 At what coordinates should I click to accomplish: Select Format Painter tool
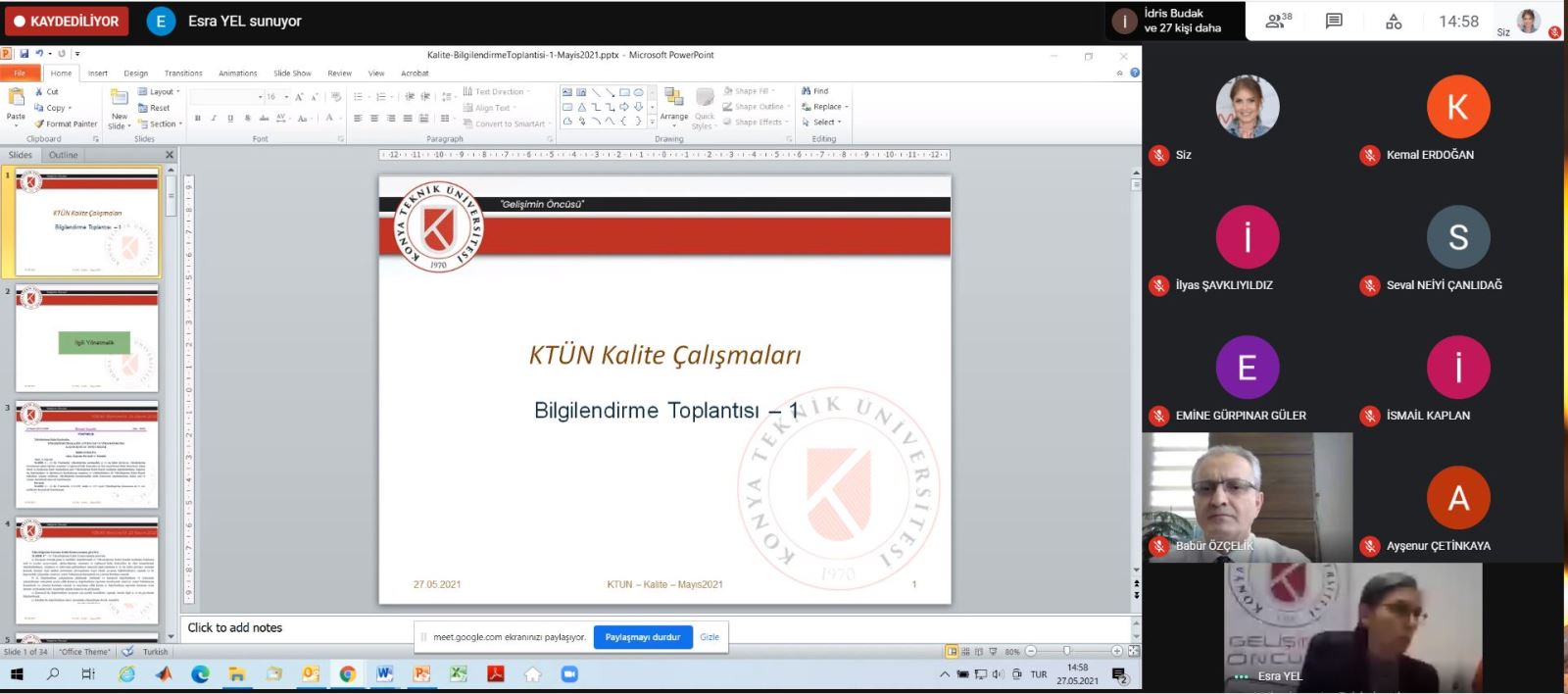pyautogui.click(x=66, y=124)
